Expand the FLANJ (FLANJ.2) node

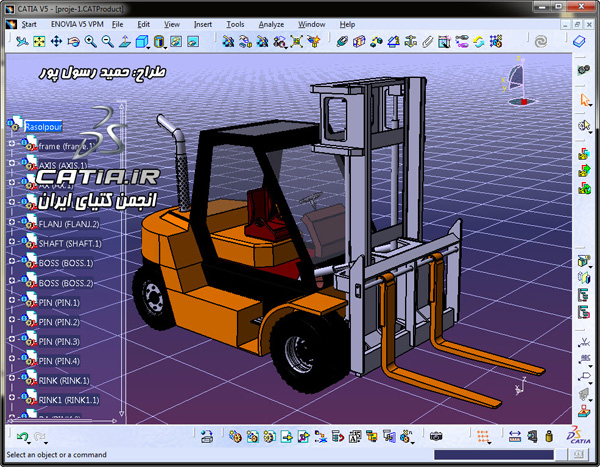pyautogui.click(x=12, y=221)
